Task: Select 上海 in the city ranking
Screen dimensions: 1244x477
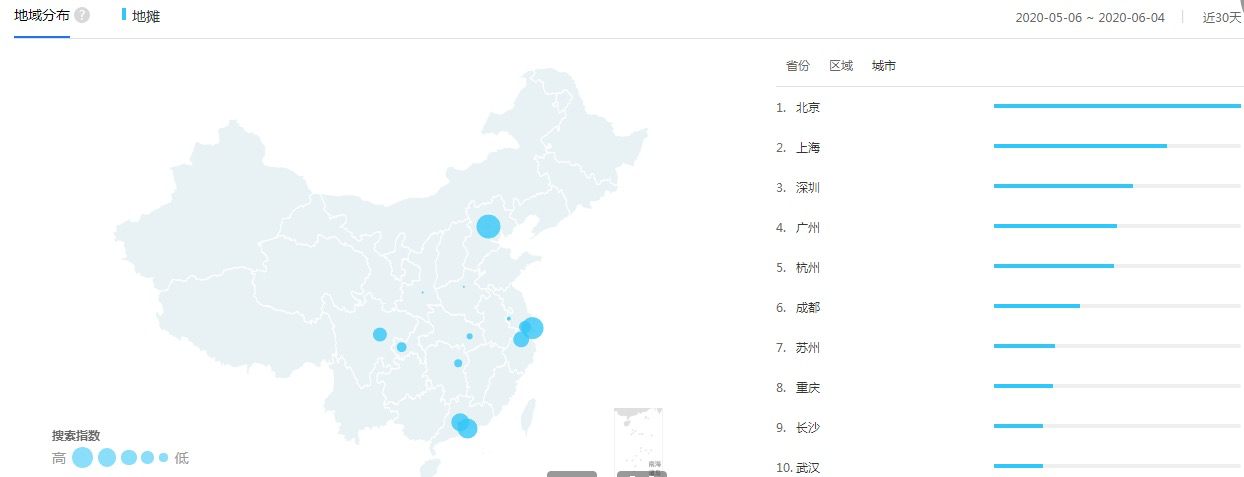Action: (x=808, y=147)
